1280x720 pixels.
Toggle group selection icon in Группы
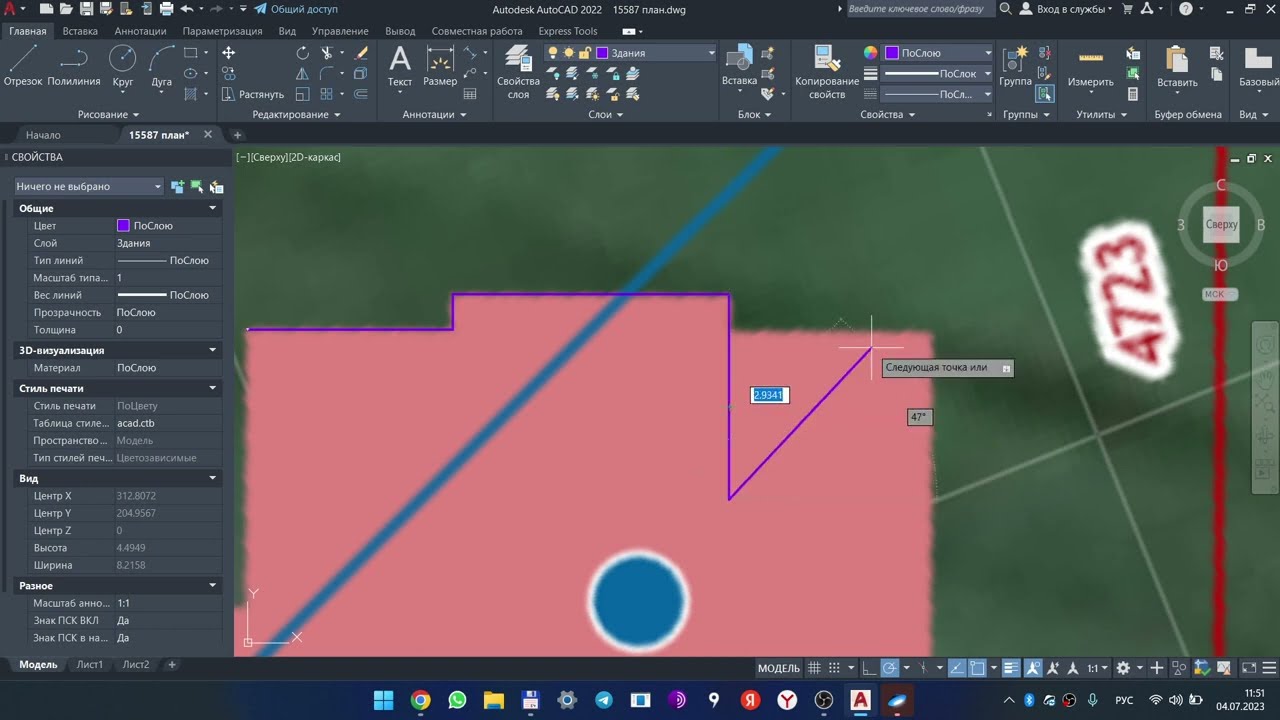pos(1044,94)
